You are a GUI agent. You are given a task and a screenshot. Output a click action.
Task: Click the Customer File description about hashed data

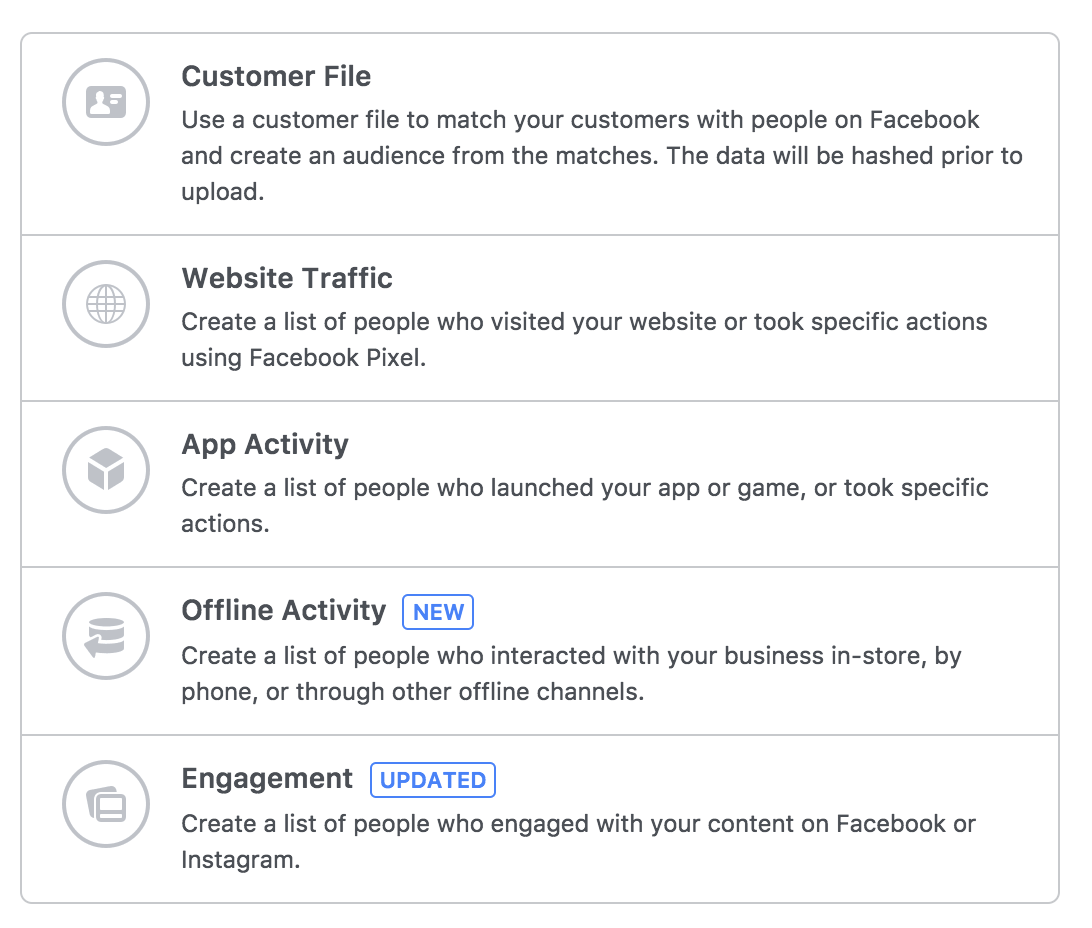(x=602, y=156)
